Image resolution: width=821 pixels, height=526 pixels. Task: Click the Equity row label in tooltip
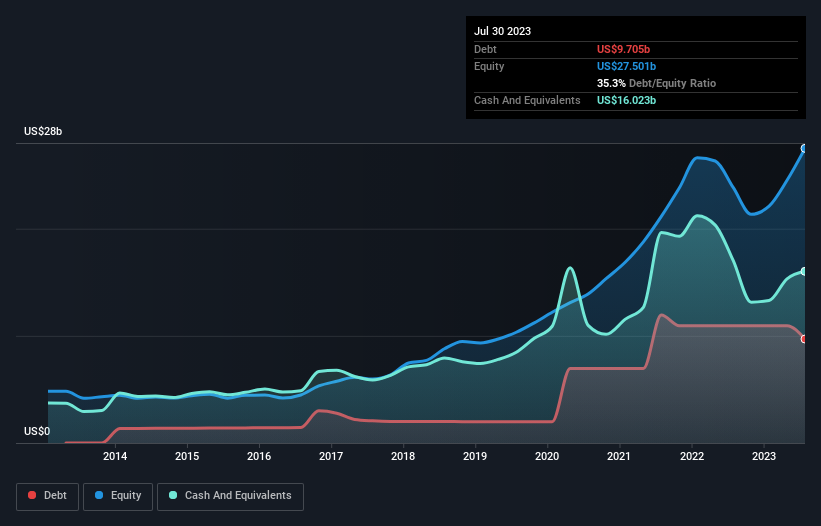pos(489,66)
